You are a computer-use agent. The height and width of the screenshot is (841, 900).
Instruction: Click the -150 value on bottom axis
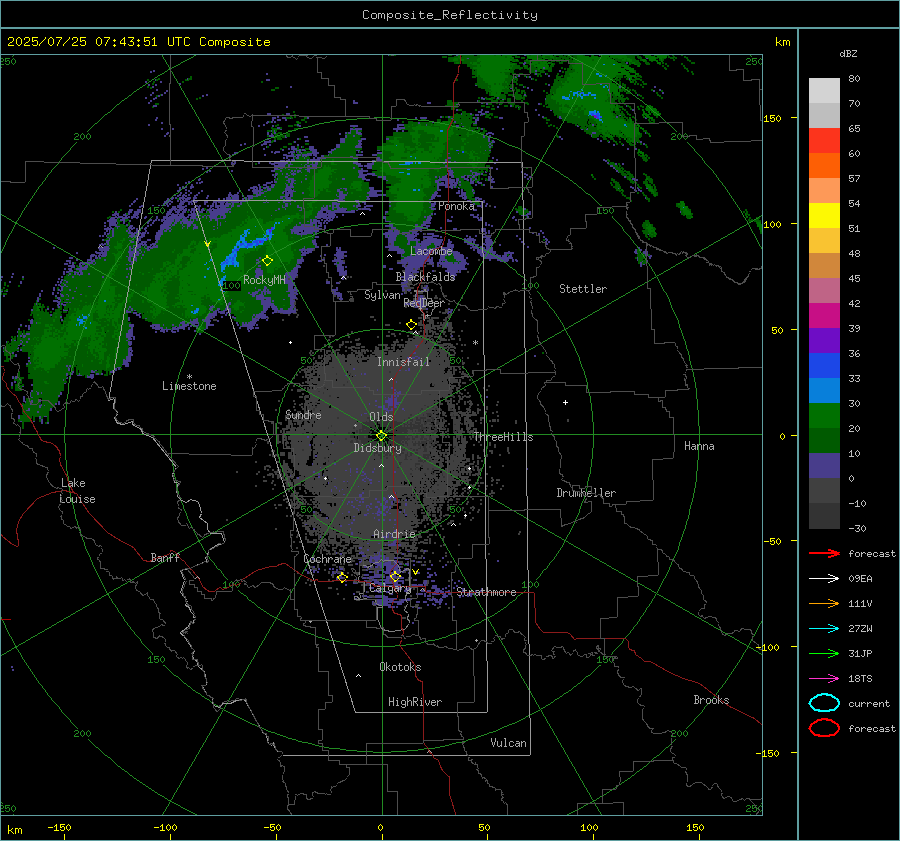point(59,827)
